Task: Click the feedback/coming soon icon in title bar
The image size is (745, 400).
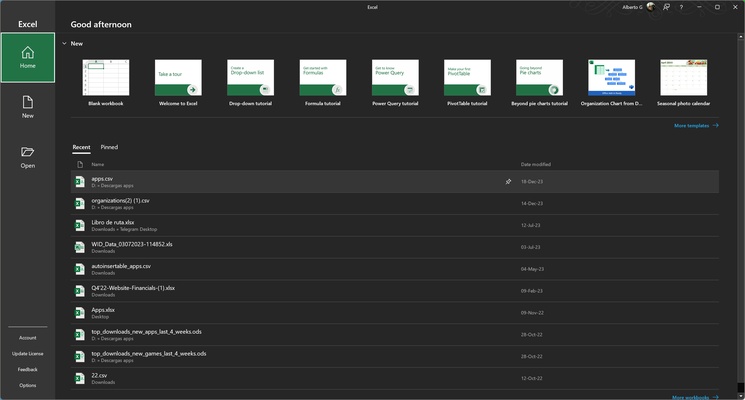Action: click(x=667, y=7)
